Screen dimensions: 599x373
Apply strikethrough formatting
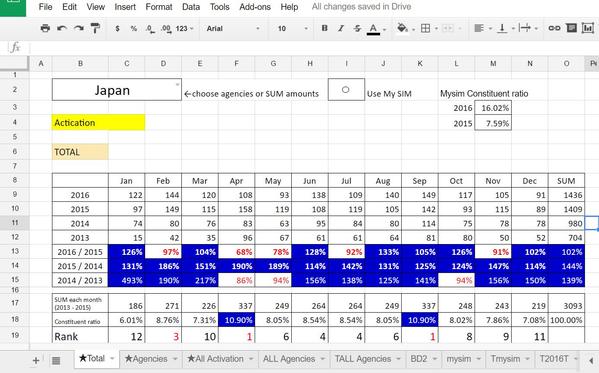click(357, 28)
